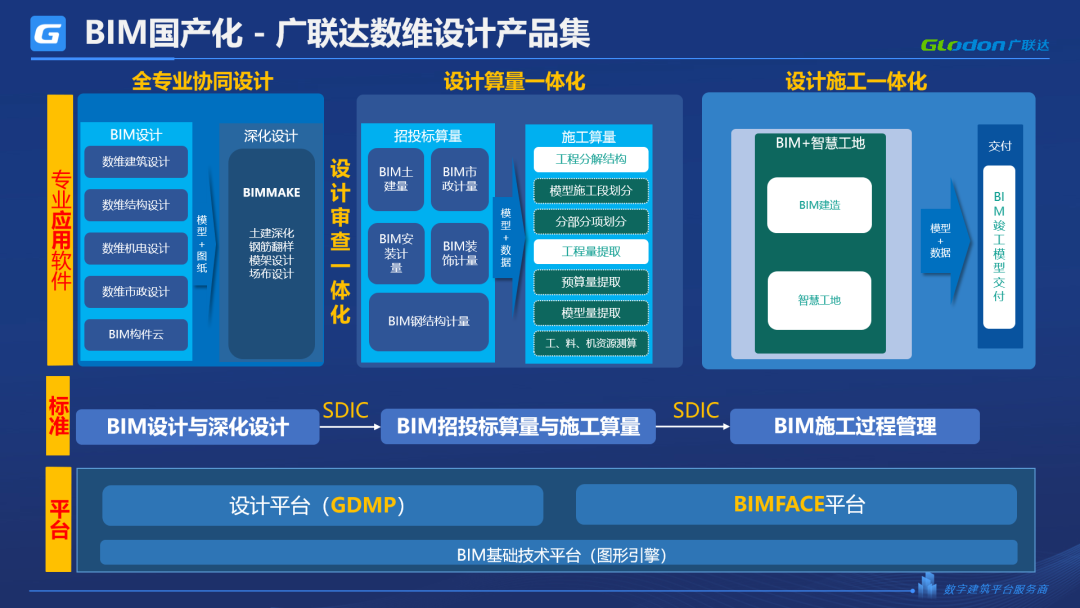Click the 施工算量 column header

(588, 136)
